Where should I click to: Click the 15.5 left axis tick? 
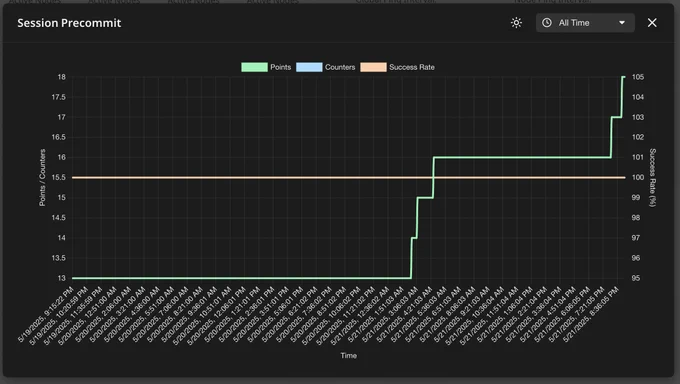59,177
